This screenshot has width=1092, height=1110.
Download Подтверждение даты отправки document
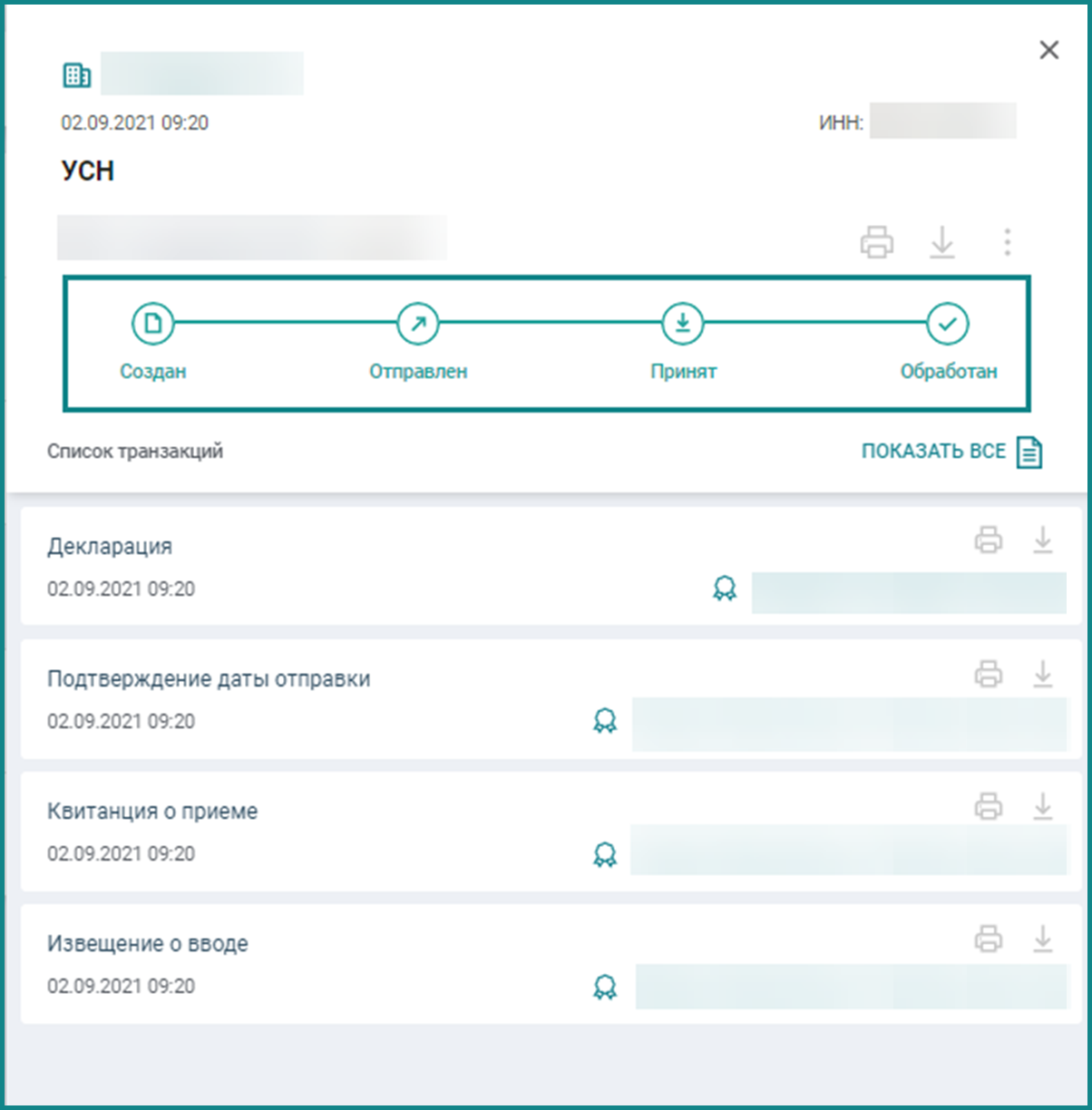click(1043, 673)
